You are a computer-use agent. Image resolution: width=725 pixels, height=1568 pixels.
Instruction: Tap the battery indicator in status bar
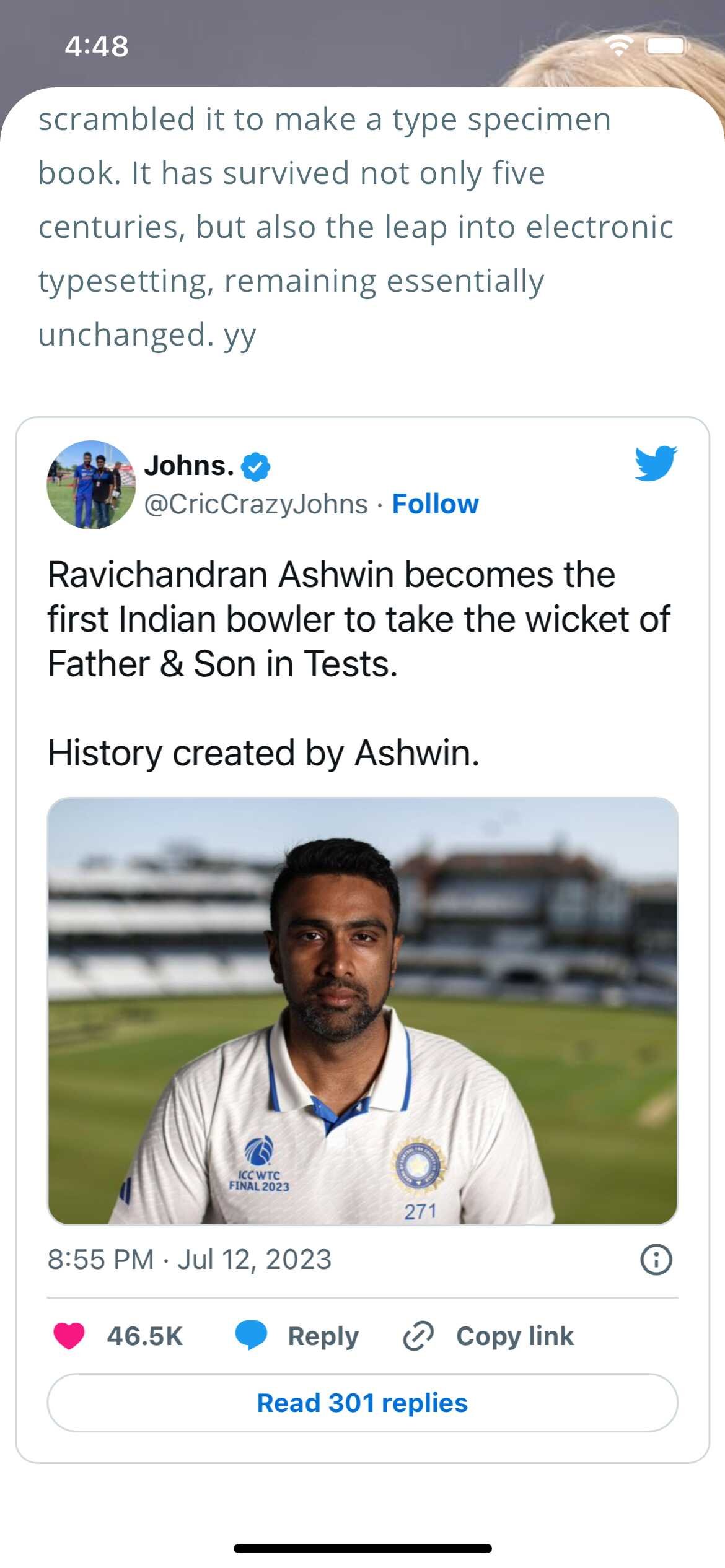pyautogui.click(x=666, y=46)
